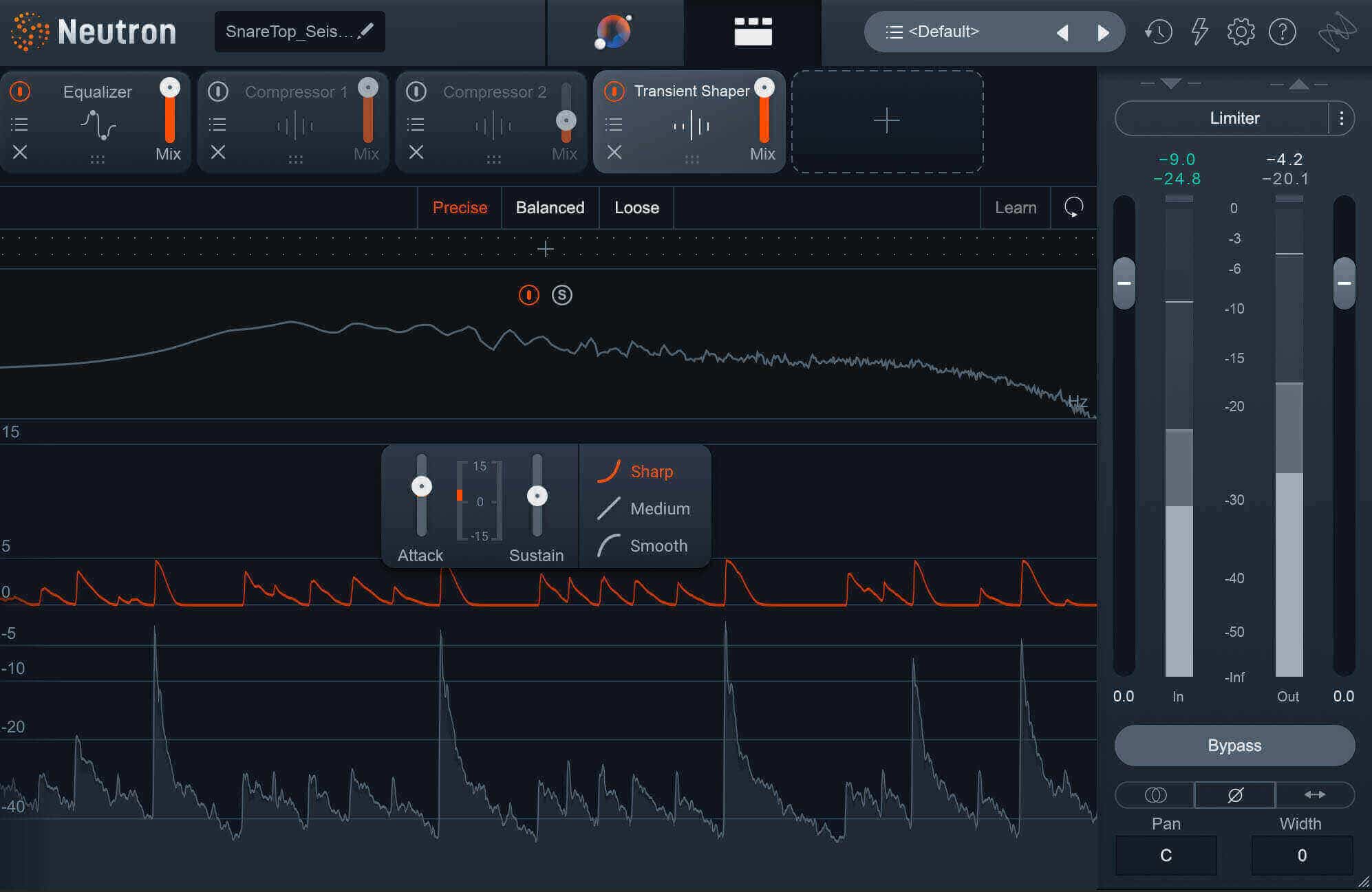Click the swap channels arrow icon
Viewport: 1372px width, 892px height.
[x=1315, y=795]
